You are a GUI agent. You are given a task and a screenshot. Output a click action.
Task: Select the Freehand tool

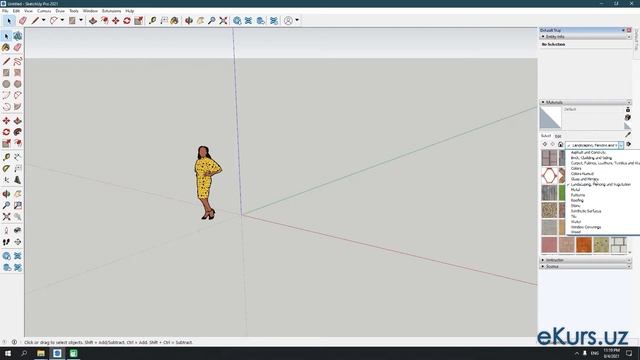pos(18,61)
